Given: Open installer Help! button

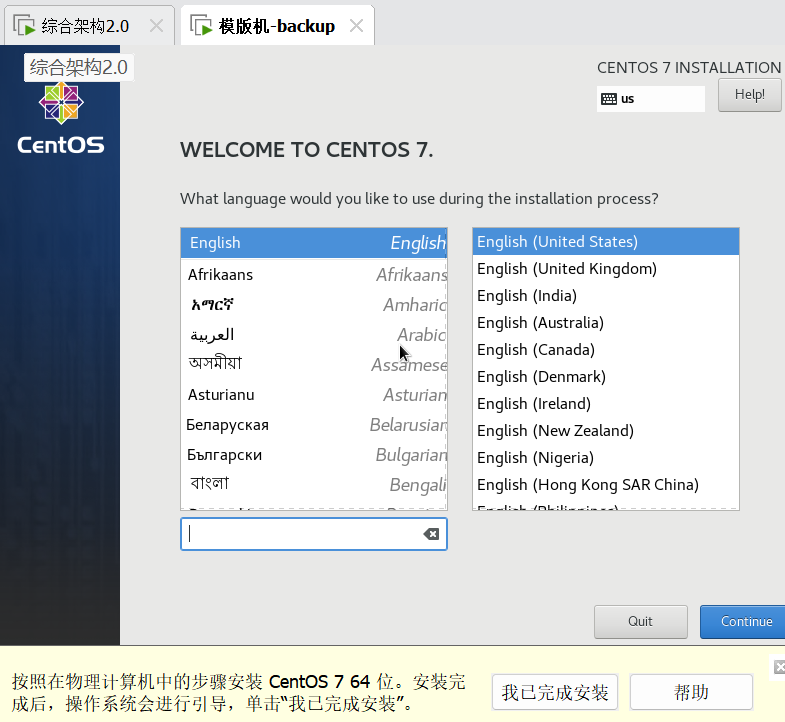Looking at the screenshot, I should [x=749, y=95].
